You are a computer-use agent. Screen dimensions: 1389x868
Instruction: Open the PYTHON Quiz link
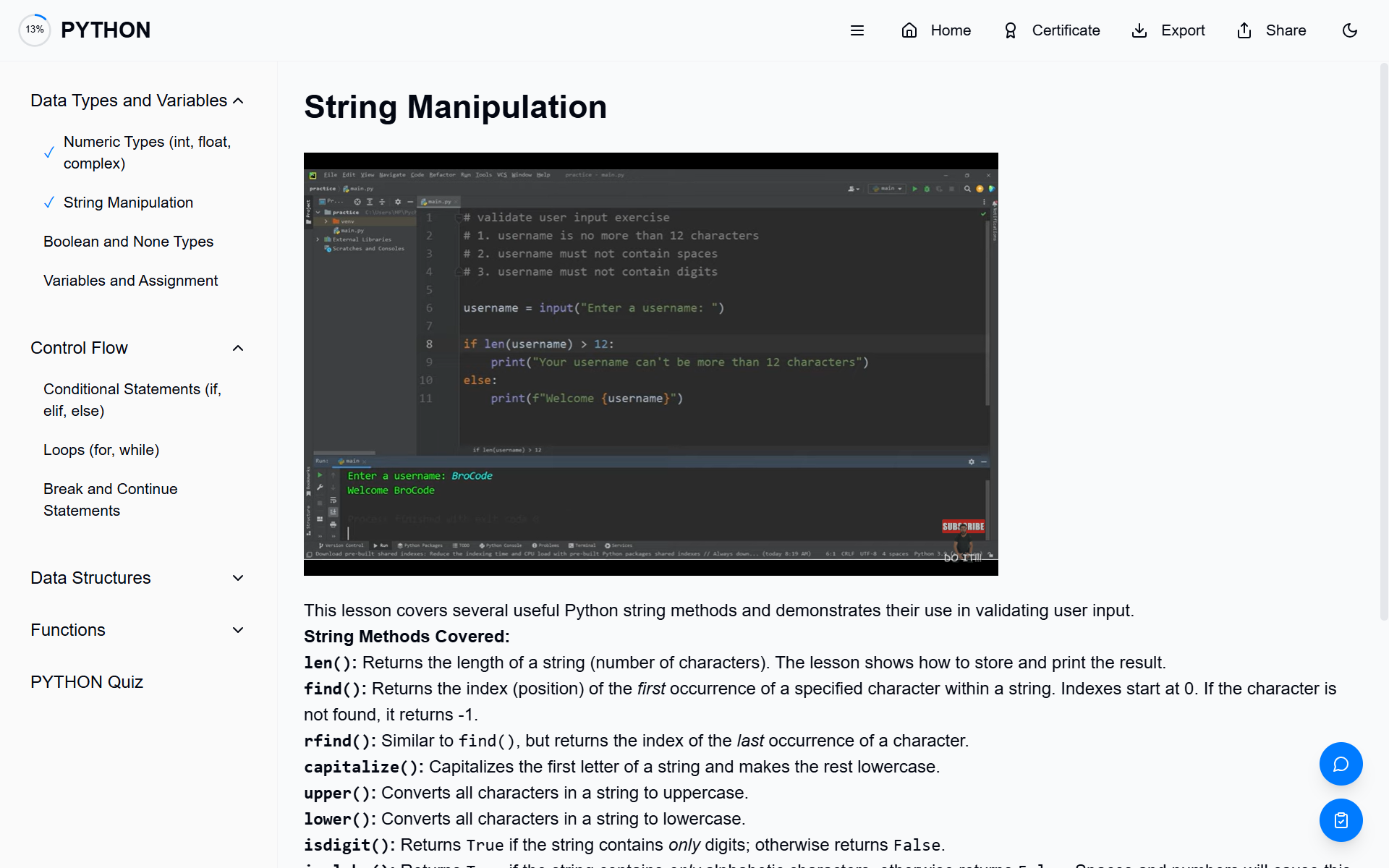click(87, 682)
